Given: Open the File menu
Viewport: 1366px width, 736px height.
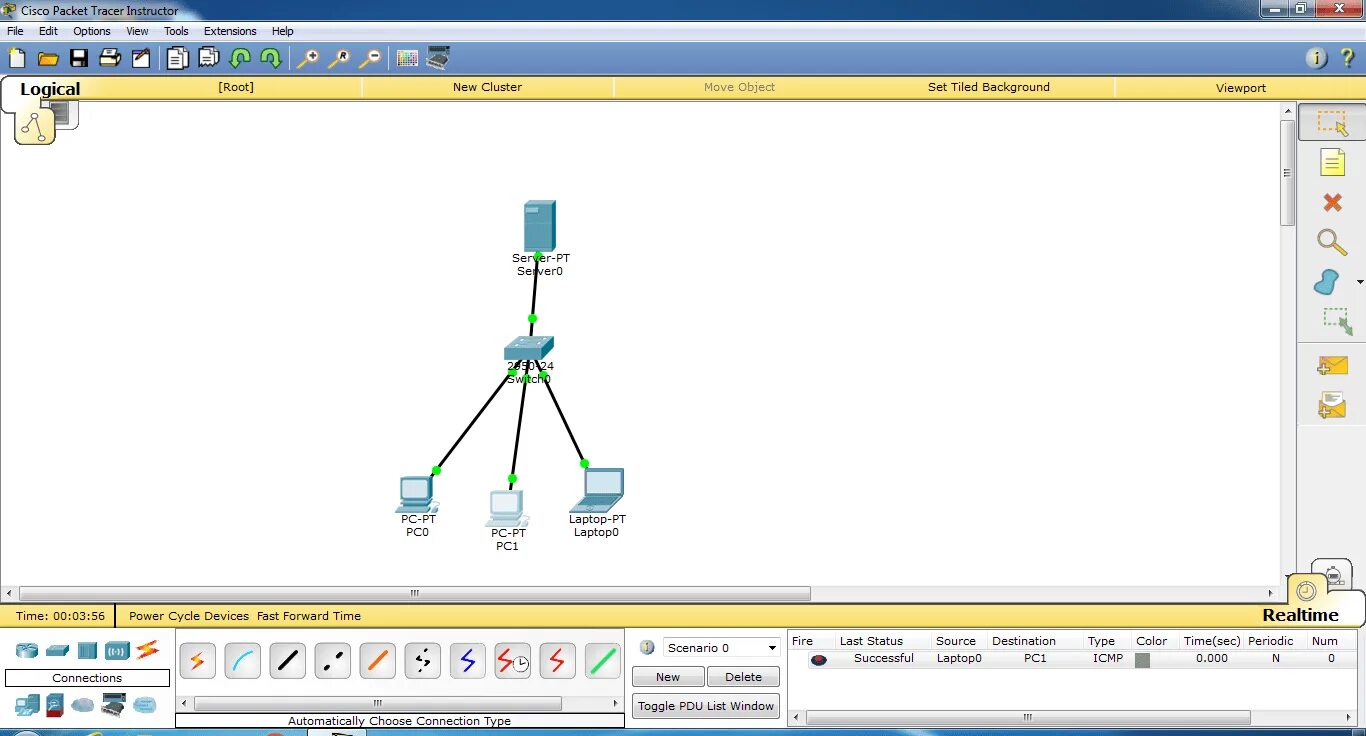Looking at the screenshot, I should (x=15, y=31).
